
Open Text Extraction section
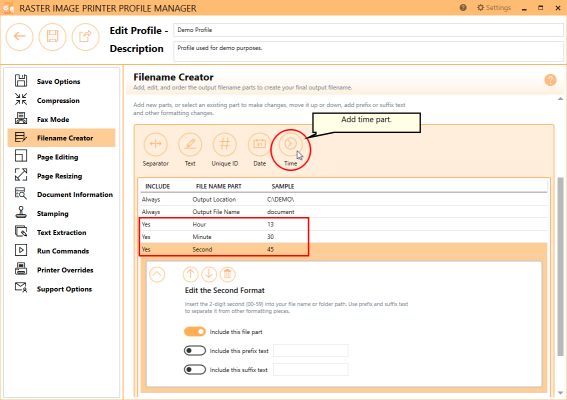(61, 232)
